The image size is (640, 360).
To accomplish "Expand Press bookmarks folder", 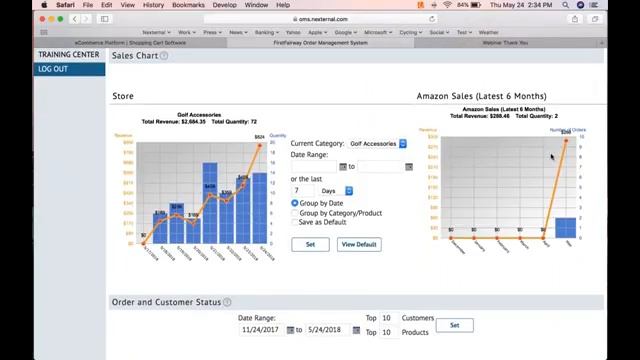I will [212, 32].
